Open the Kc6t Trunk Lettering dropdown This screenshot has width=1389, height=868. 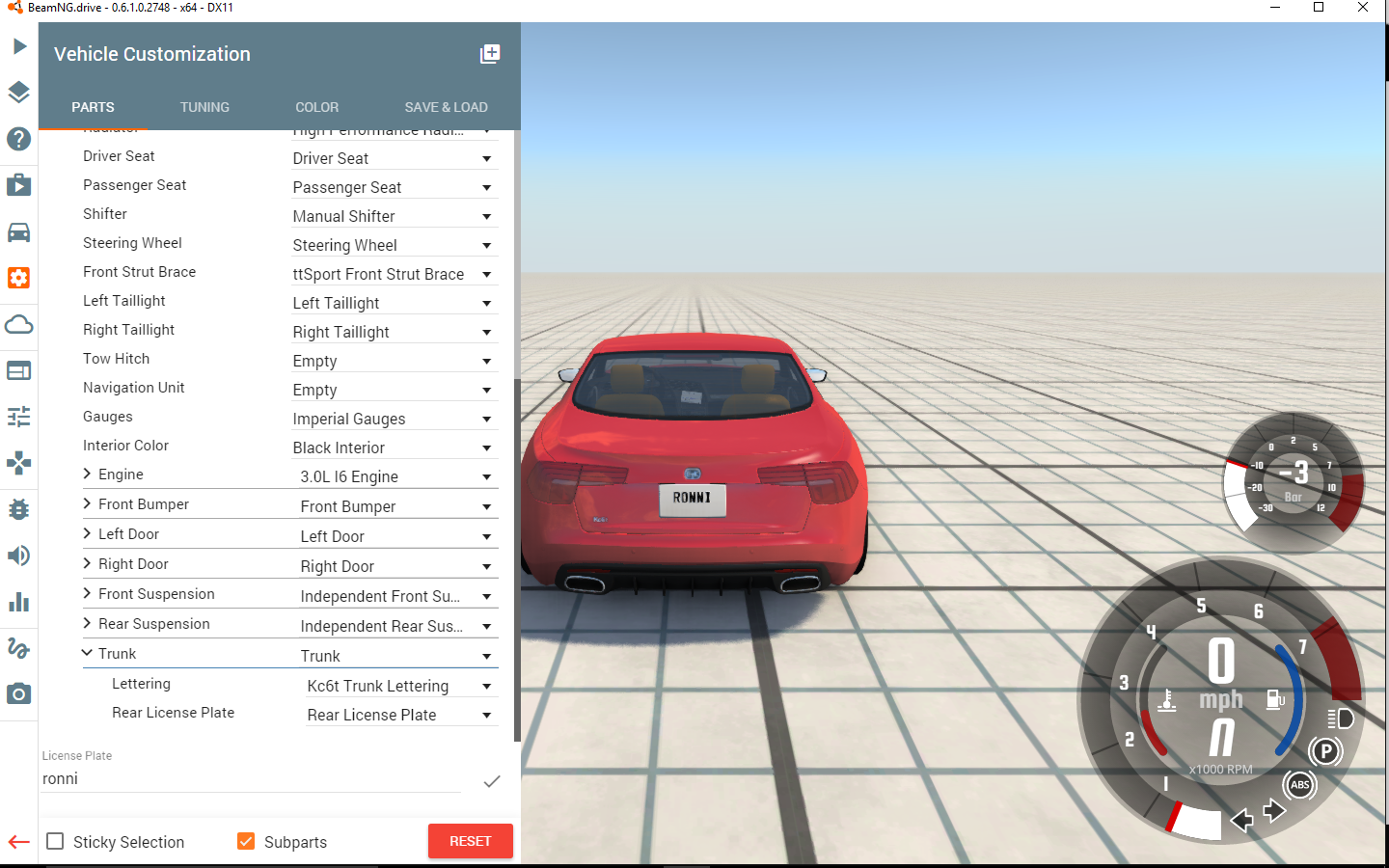[x=402, y=686]
